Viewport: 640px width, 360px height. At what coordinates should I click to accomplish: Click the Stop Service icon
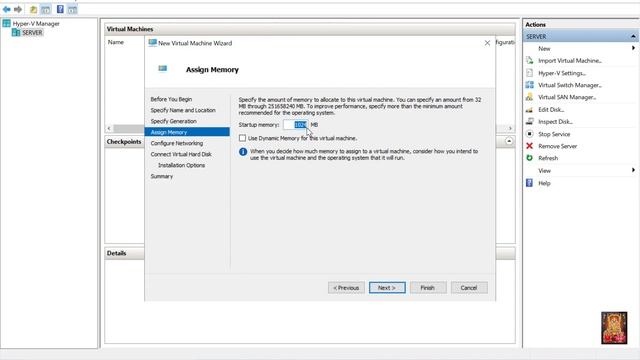point(529,134)
